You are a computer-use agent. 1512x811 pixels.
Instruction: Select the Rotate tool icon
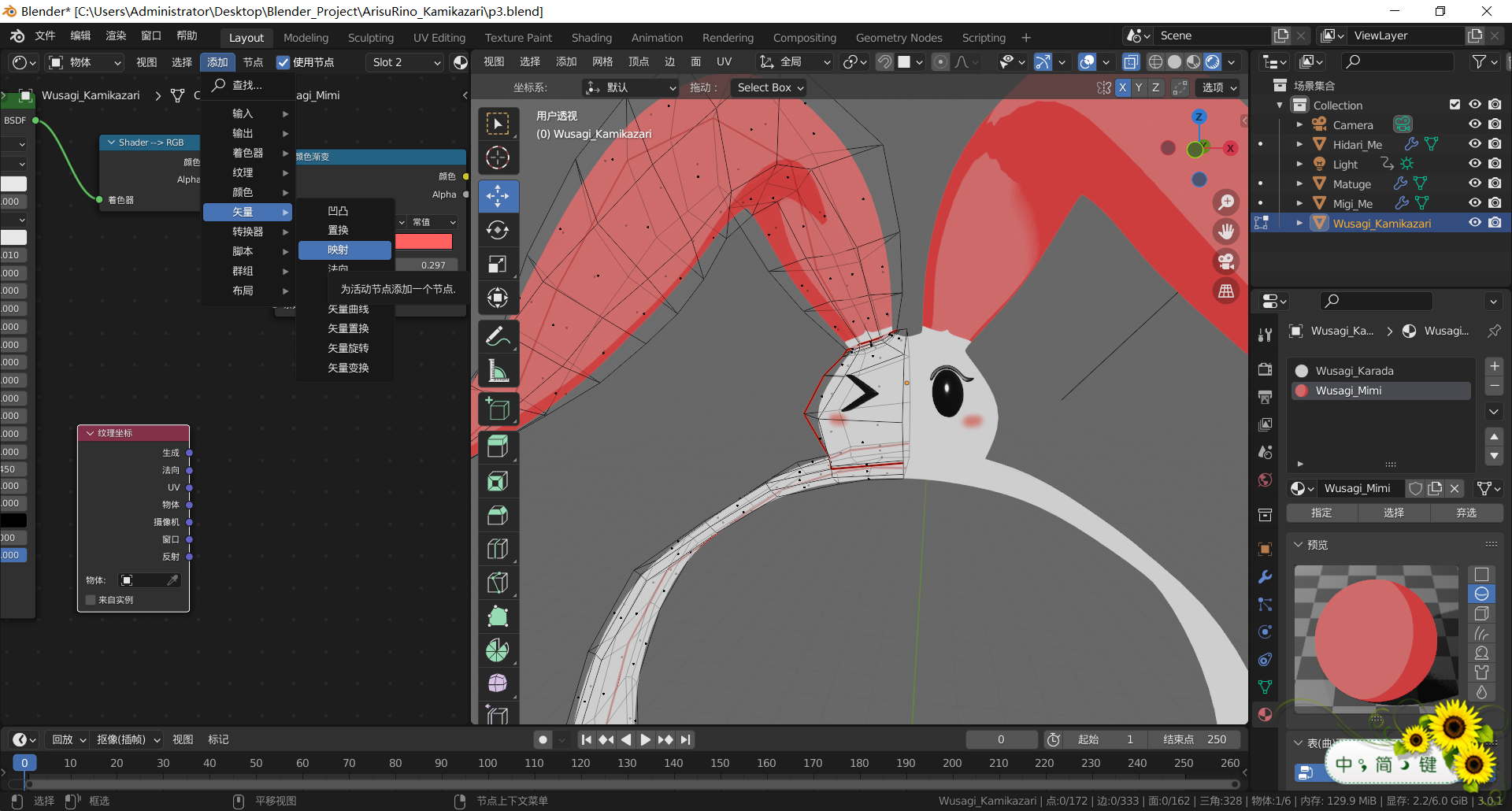[498, 230]
